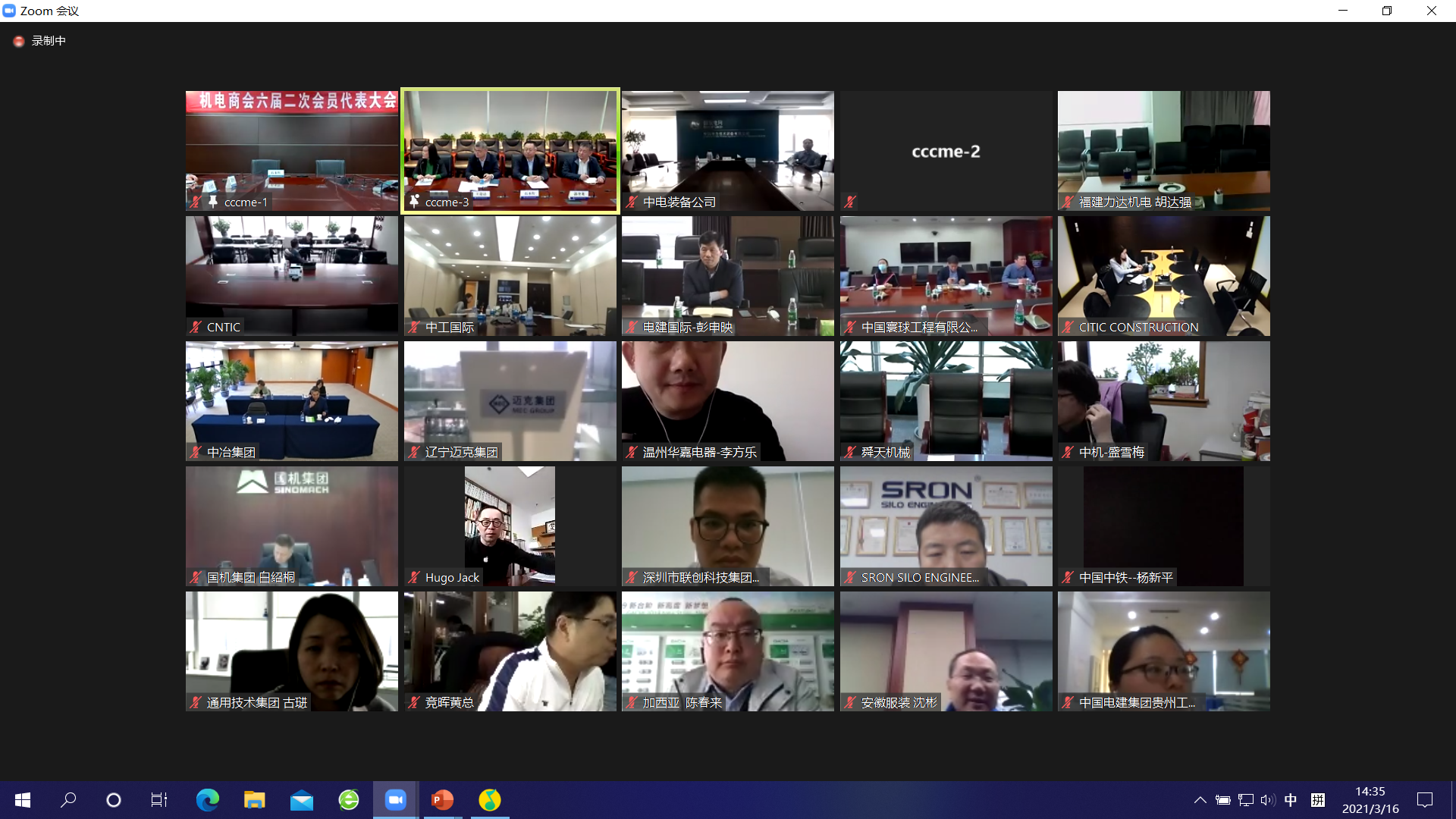The height and width of the screenshot is (819, 1456).
Task: Open Cortana from the taskbar
Action: (x=114, y=800)
